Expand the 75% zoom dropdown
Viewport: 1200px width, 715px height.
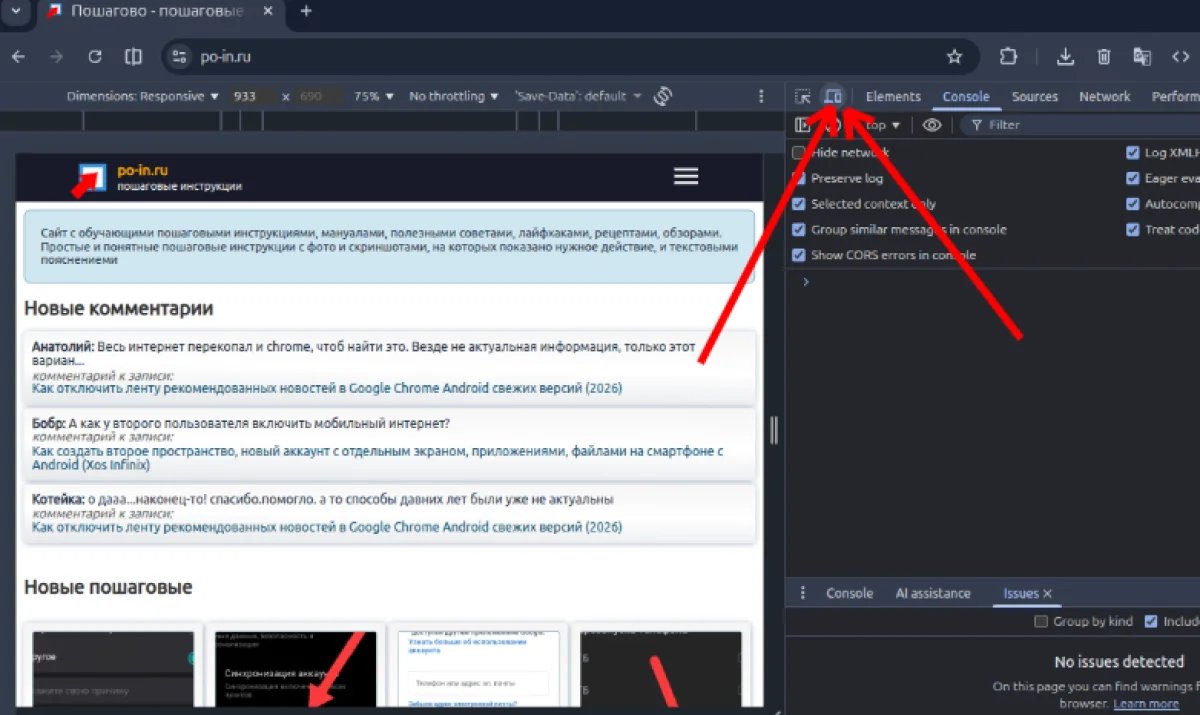point(374,97)
